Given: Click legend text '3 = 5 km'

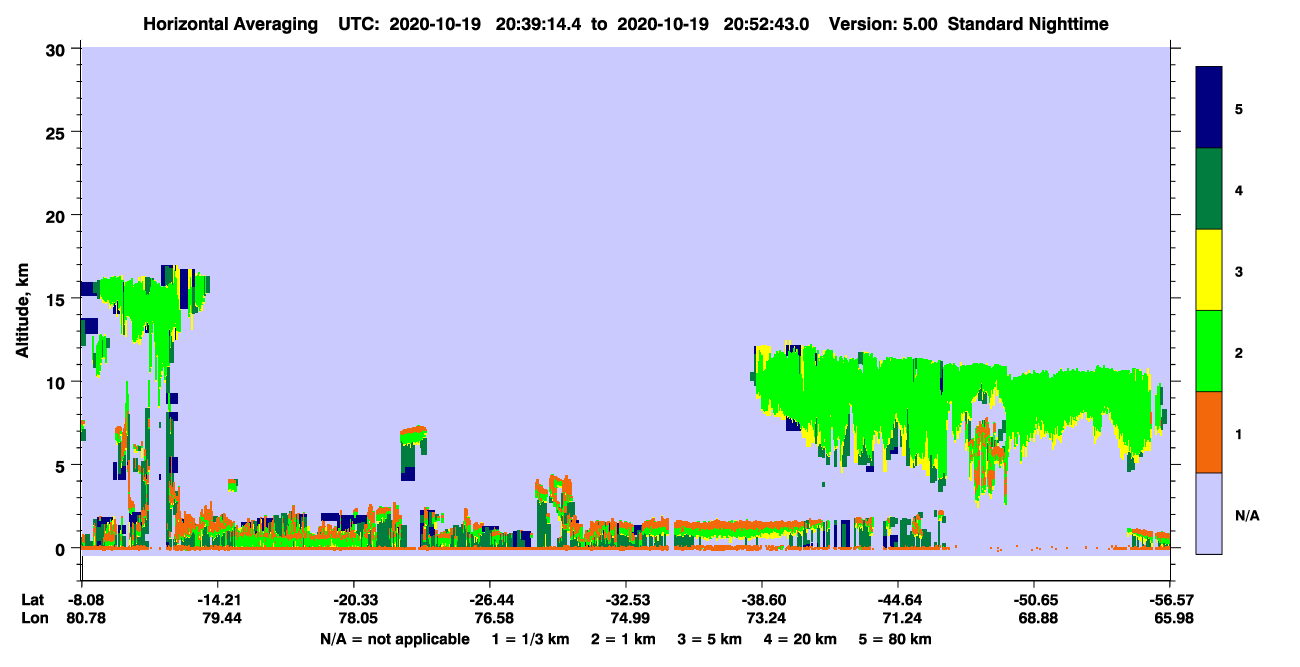Looking at the screenshot, I should 709,639.
